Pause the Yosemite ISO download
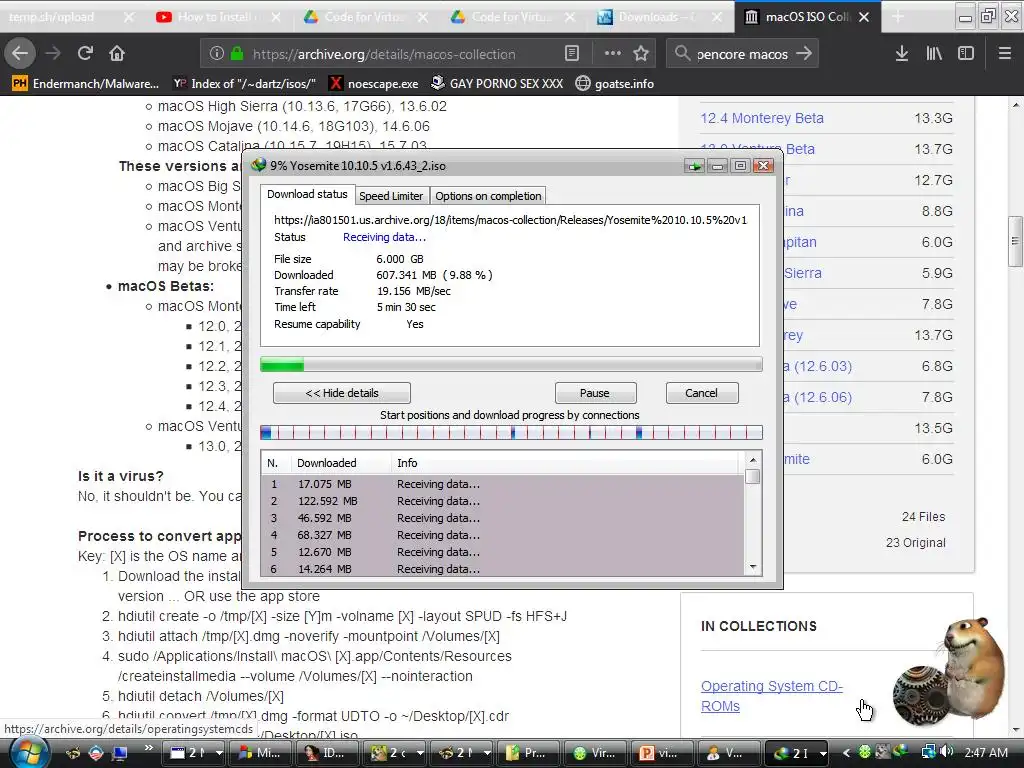The width and height of the screenshot is (1024, 768). click(595, 393)
